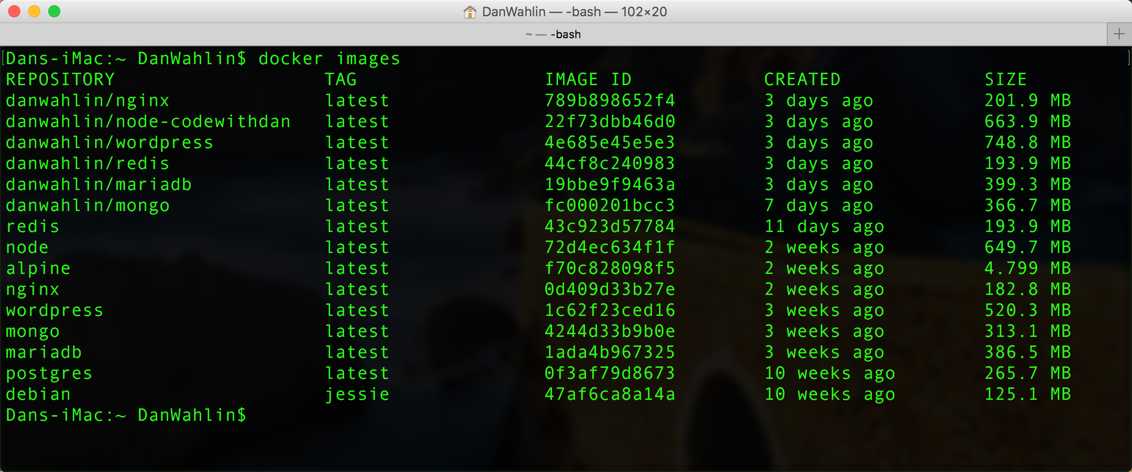Click image ID 22f73dbb46d0
Screen dimensions: 1132x472
[610, 121]
